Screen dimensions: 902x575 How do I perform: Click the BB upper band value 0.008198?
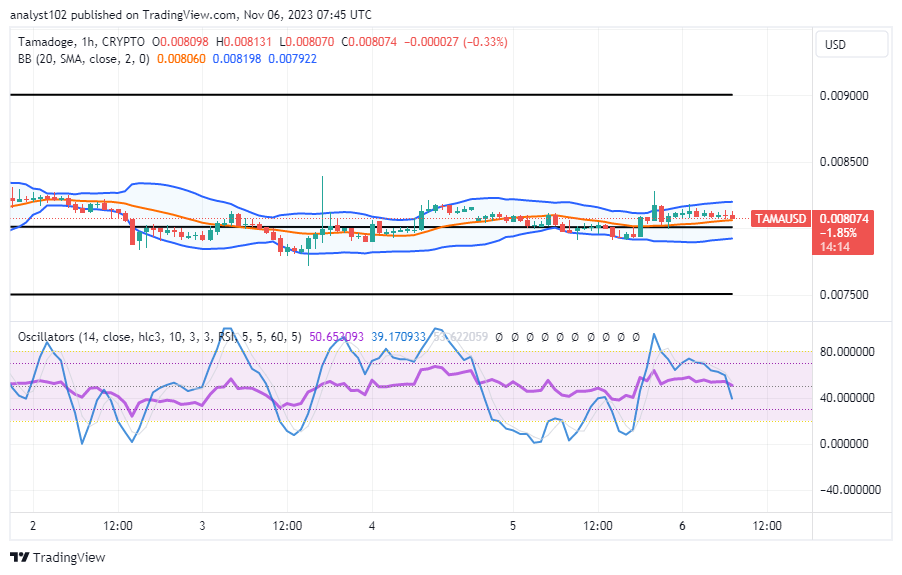pyautogui.click(x=236, y=59)
